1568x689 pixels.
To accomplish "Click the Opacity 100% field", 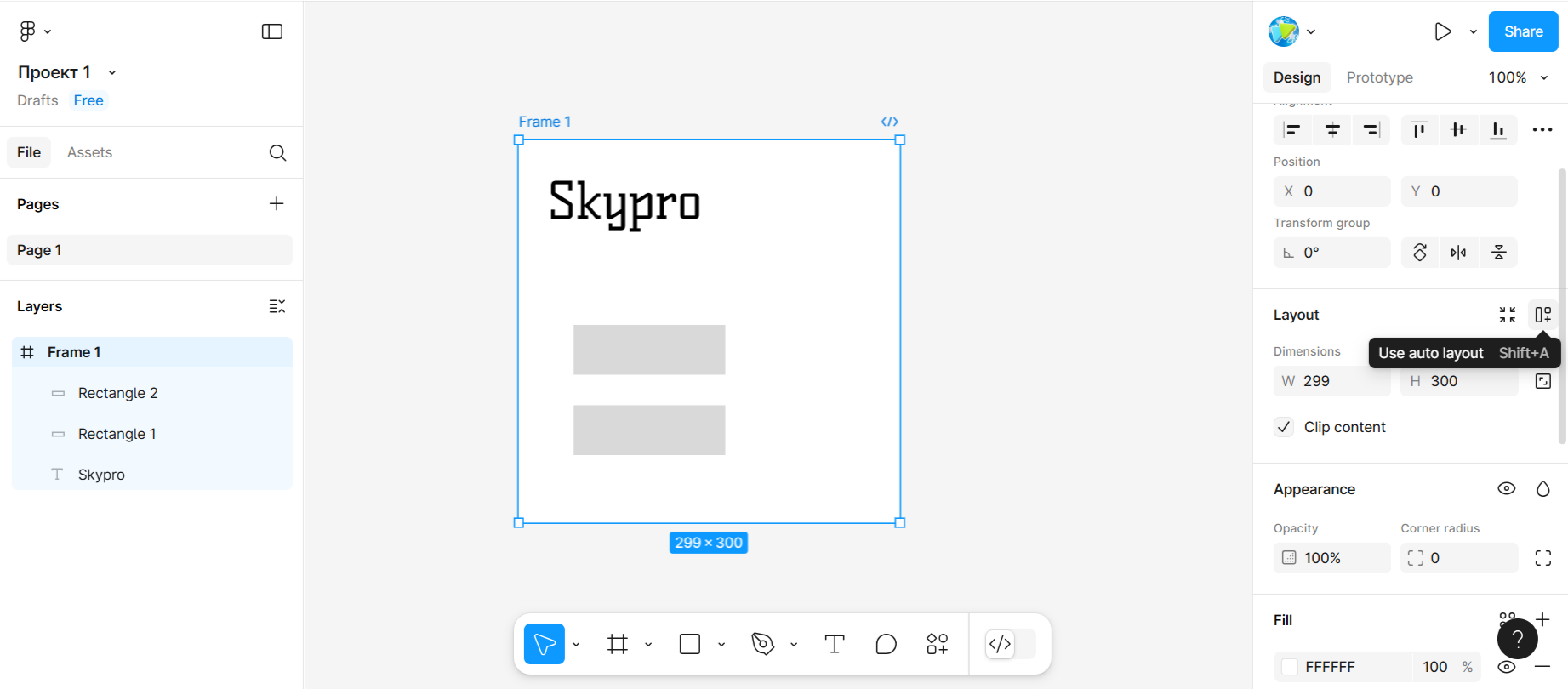I will click(1331, 558).
